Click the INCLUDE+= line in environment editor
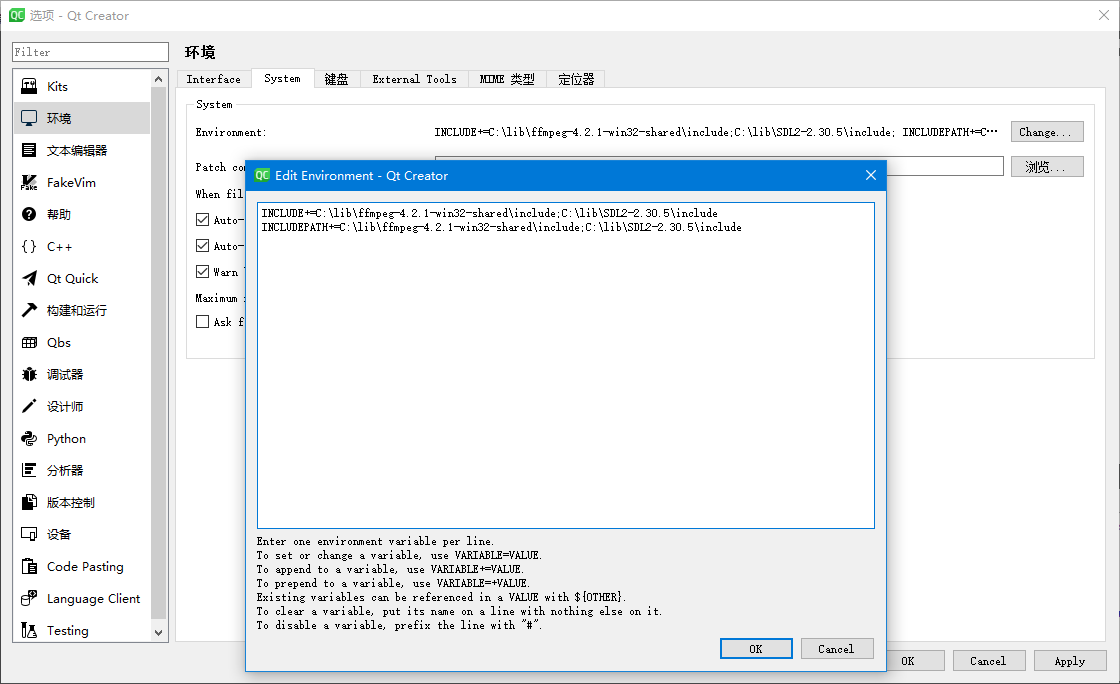Screen dimensions: 1120x684 (x=489, y=213)
